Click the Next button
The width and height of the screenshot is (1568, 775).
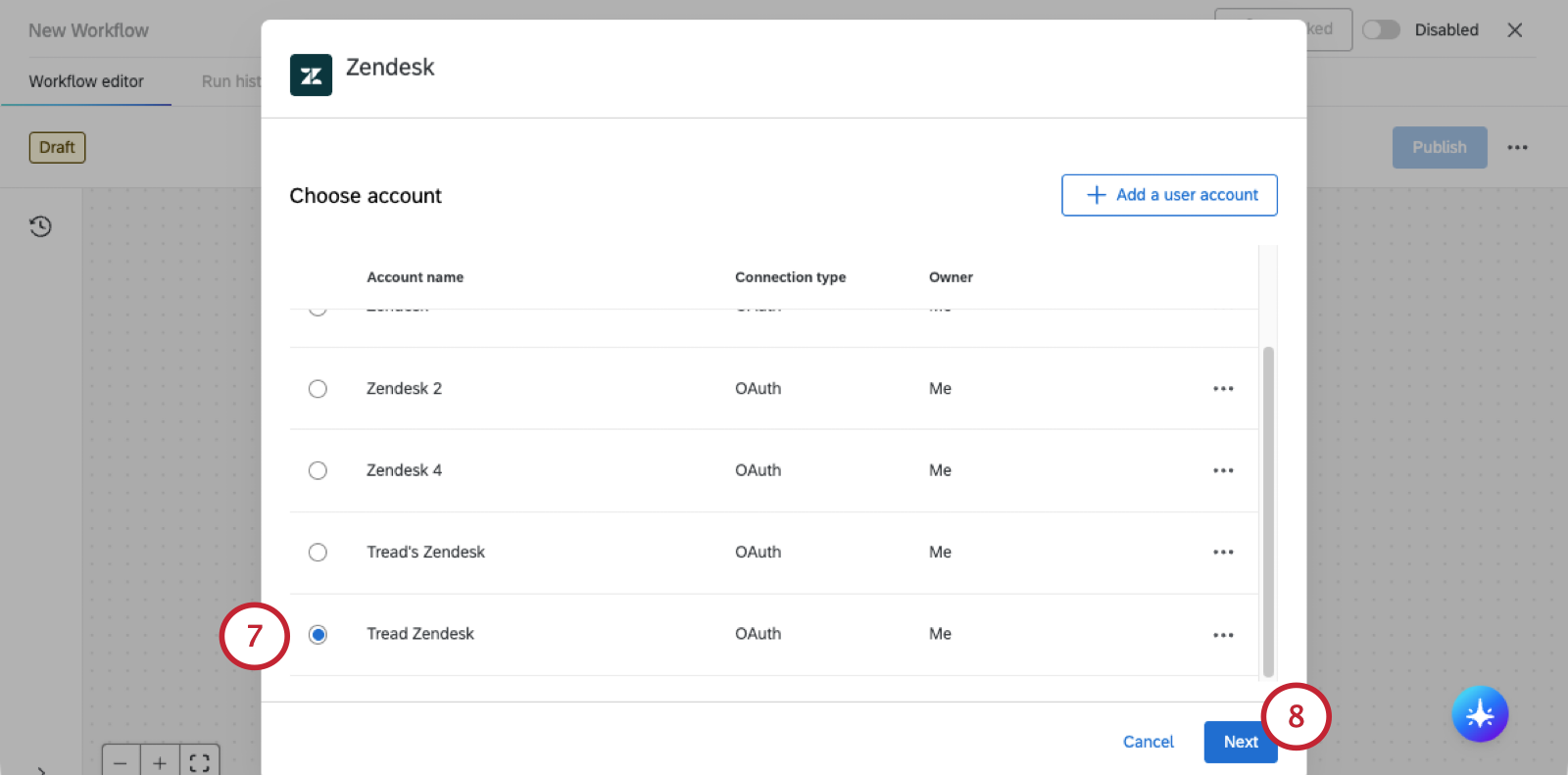[x=1240, y=742]
